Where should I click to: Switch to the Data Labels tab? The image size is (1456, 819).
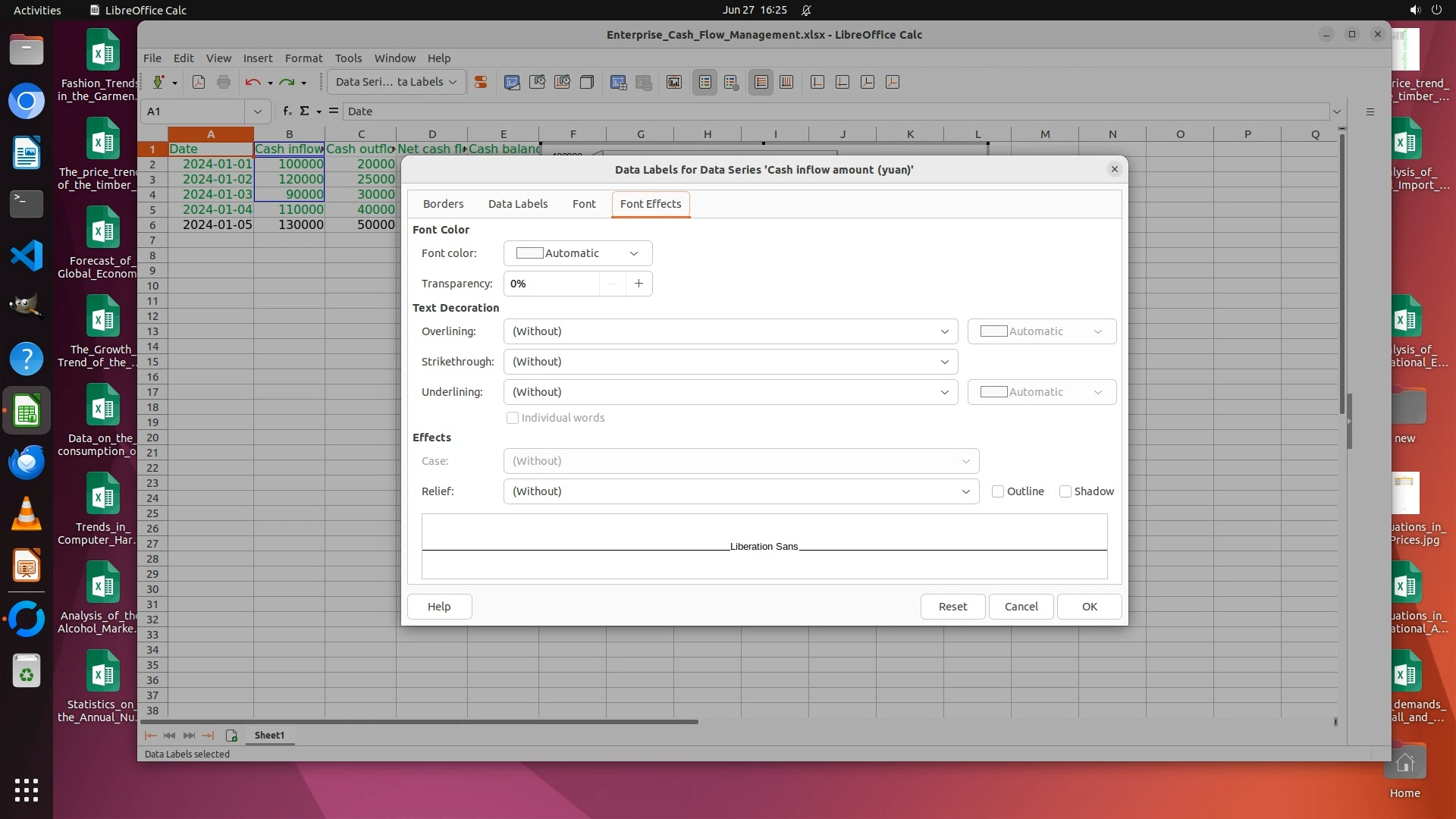[x=517, y=204]
